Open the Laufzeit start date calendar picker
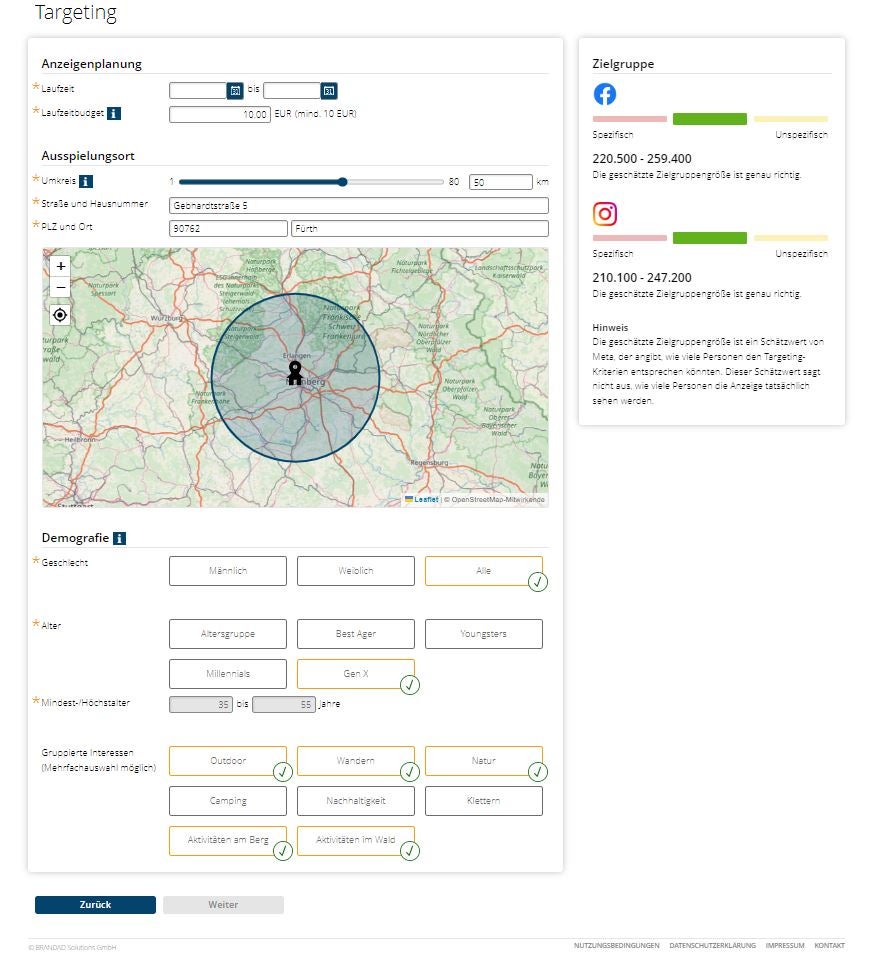The width and height of the screenshot is (884, 961). coord(235,91)
